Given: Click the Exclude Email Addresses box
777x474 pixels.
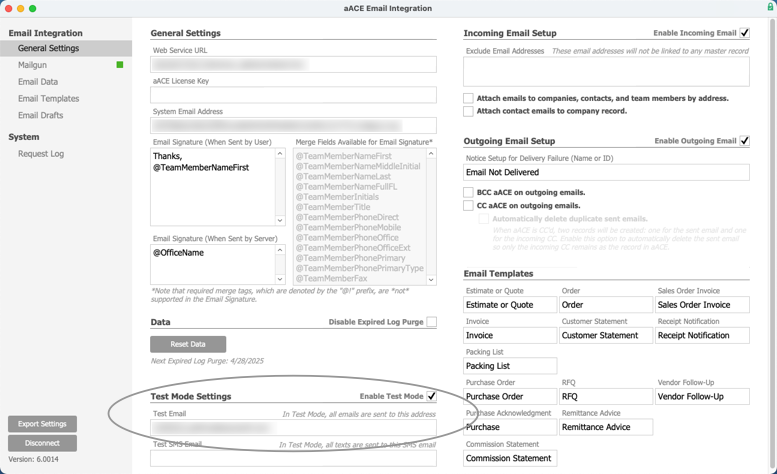Looking at the screenshot, I should 606,72.
